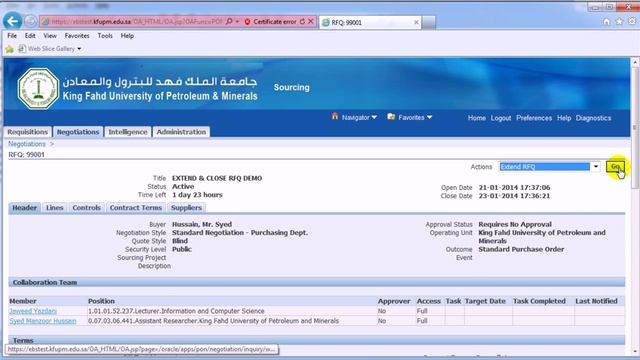Open the Preferences link
This screenshot has height=360, width=640.
coord(534,118)
